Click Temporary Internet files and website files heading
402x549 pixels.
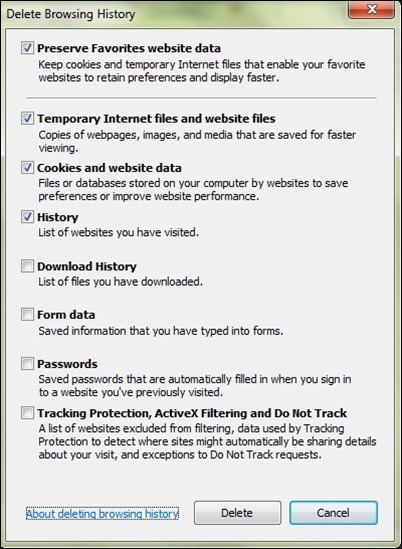[156, 119]
